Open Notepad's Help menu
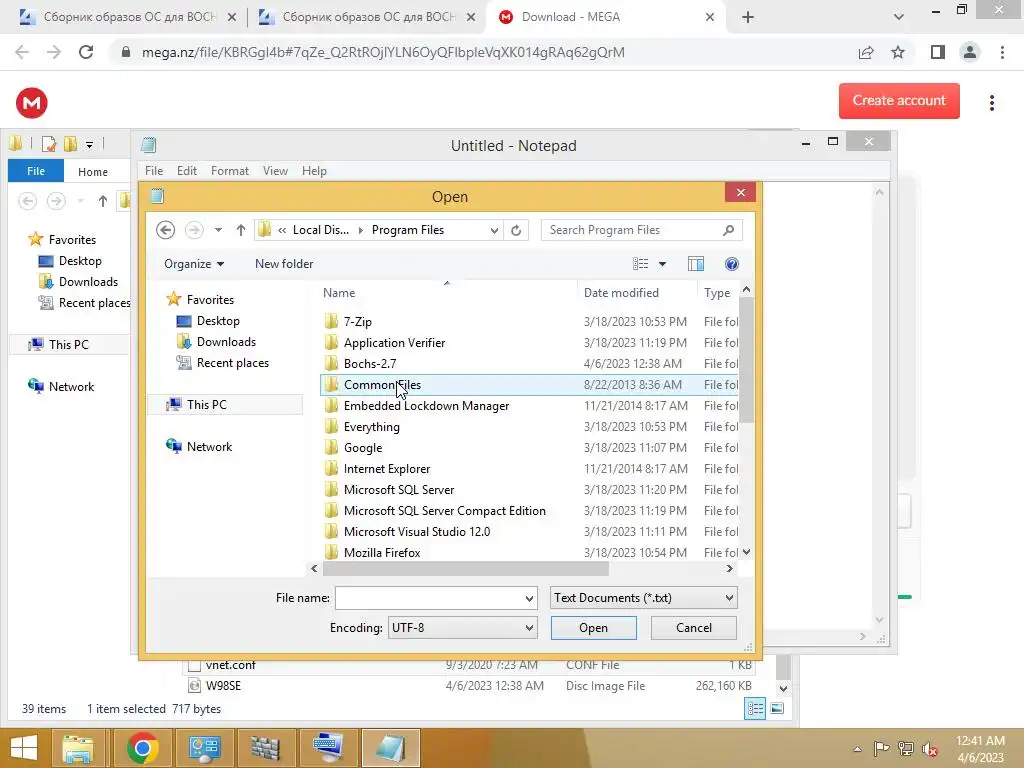 coord(314,171)
